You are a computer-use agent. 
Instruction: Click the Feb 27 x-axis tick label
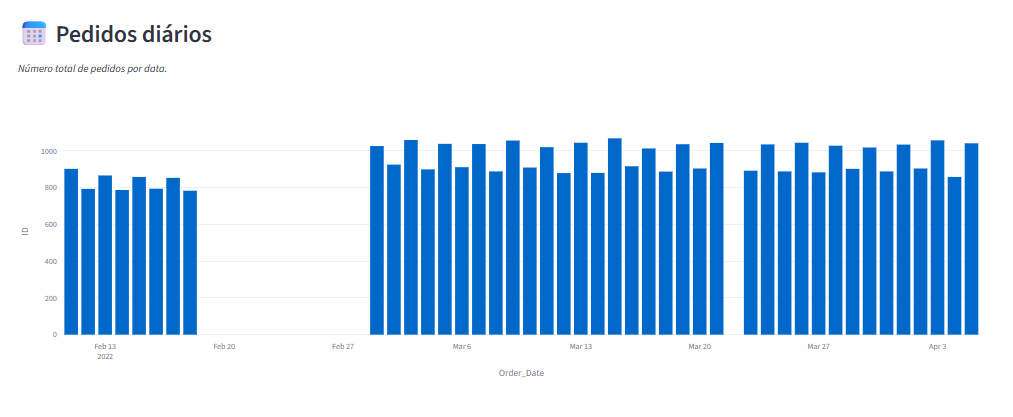pyautogui.click(x=343, y=347)
